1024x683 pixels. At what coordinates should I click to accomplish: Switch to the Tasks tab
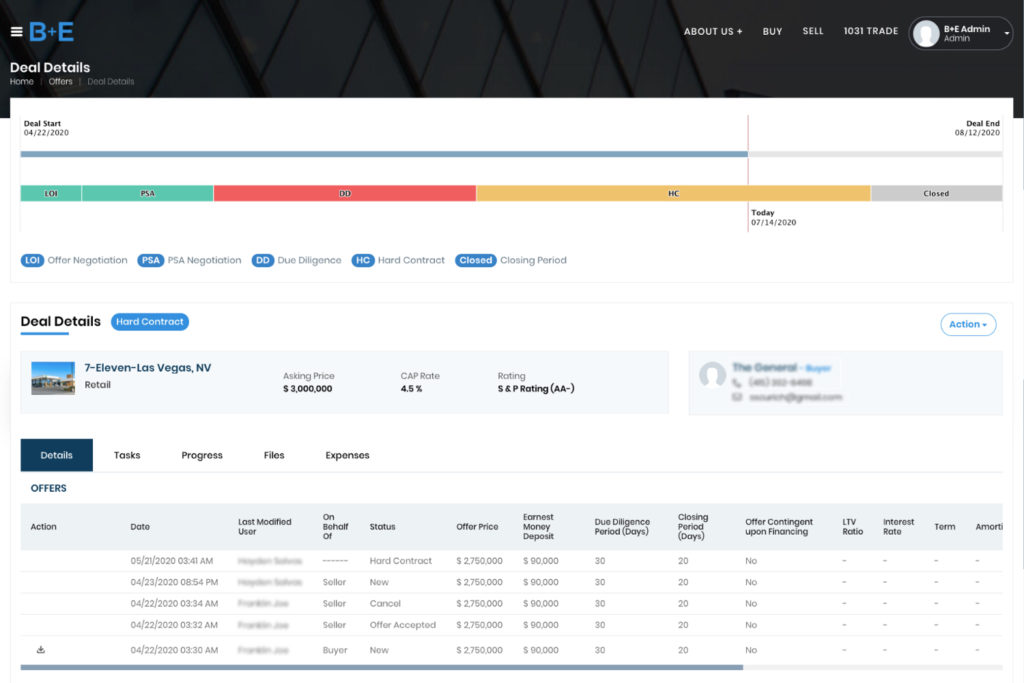(x=127, y=455)
